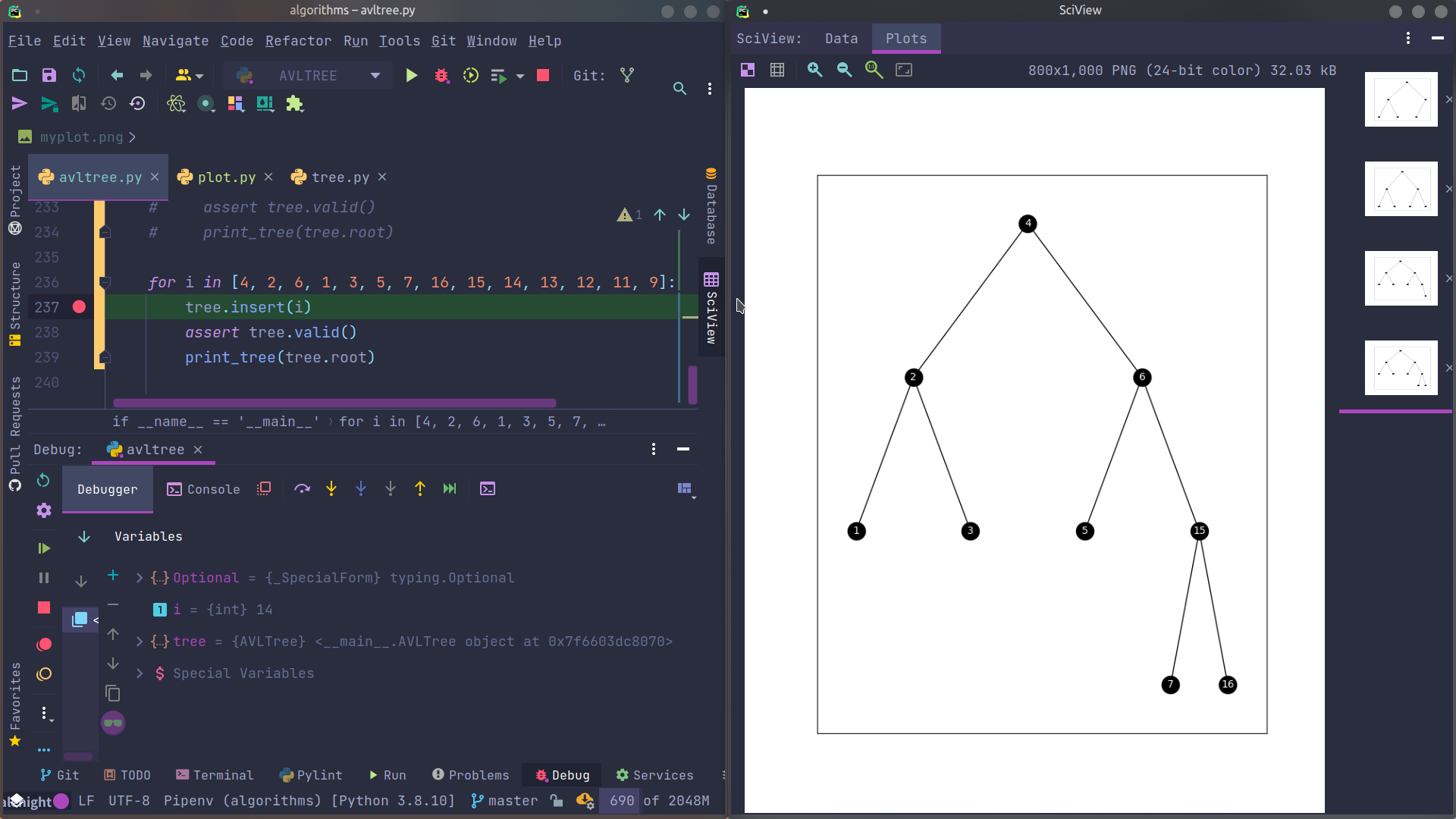Click the plugins puzzle icon

tap(295, 104)
